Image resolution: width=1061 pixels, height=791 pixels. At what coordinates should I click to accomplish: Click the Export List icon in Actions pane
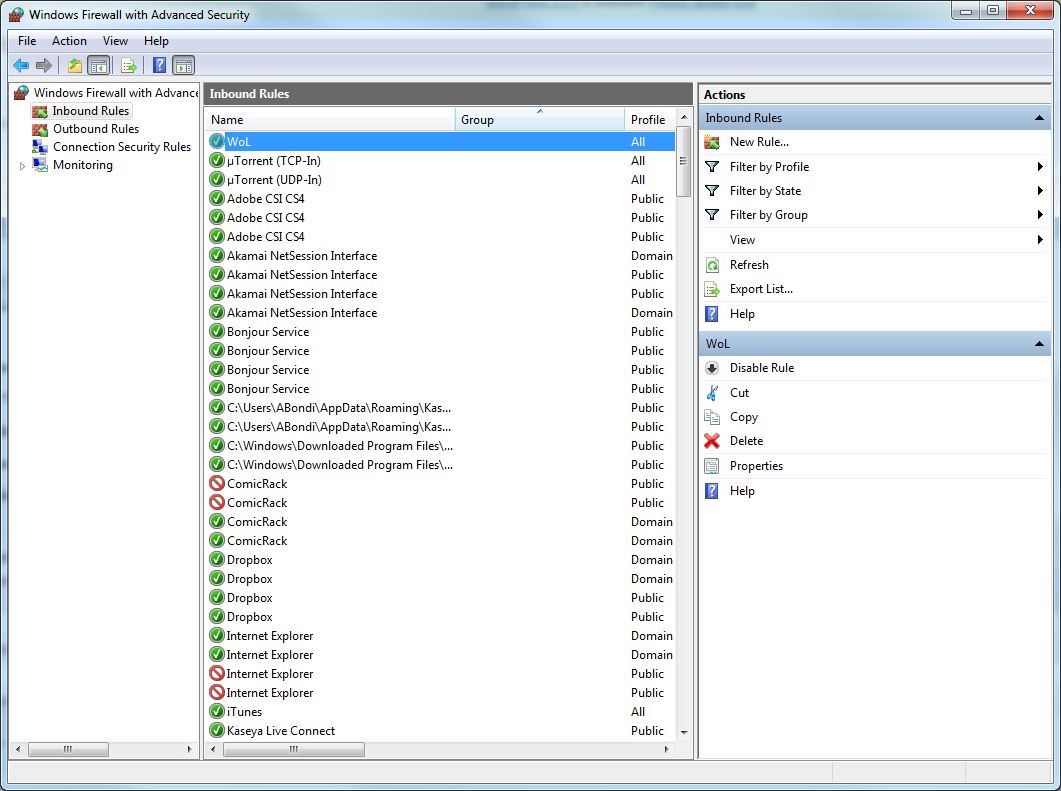point(712,290)
